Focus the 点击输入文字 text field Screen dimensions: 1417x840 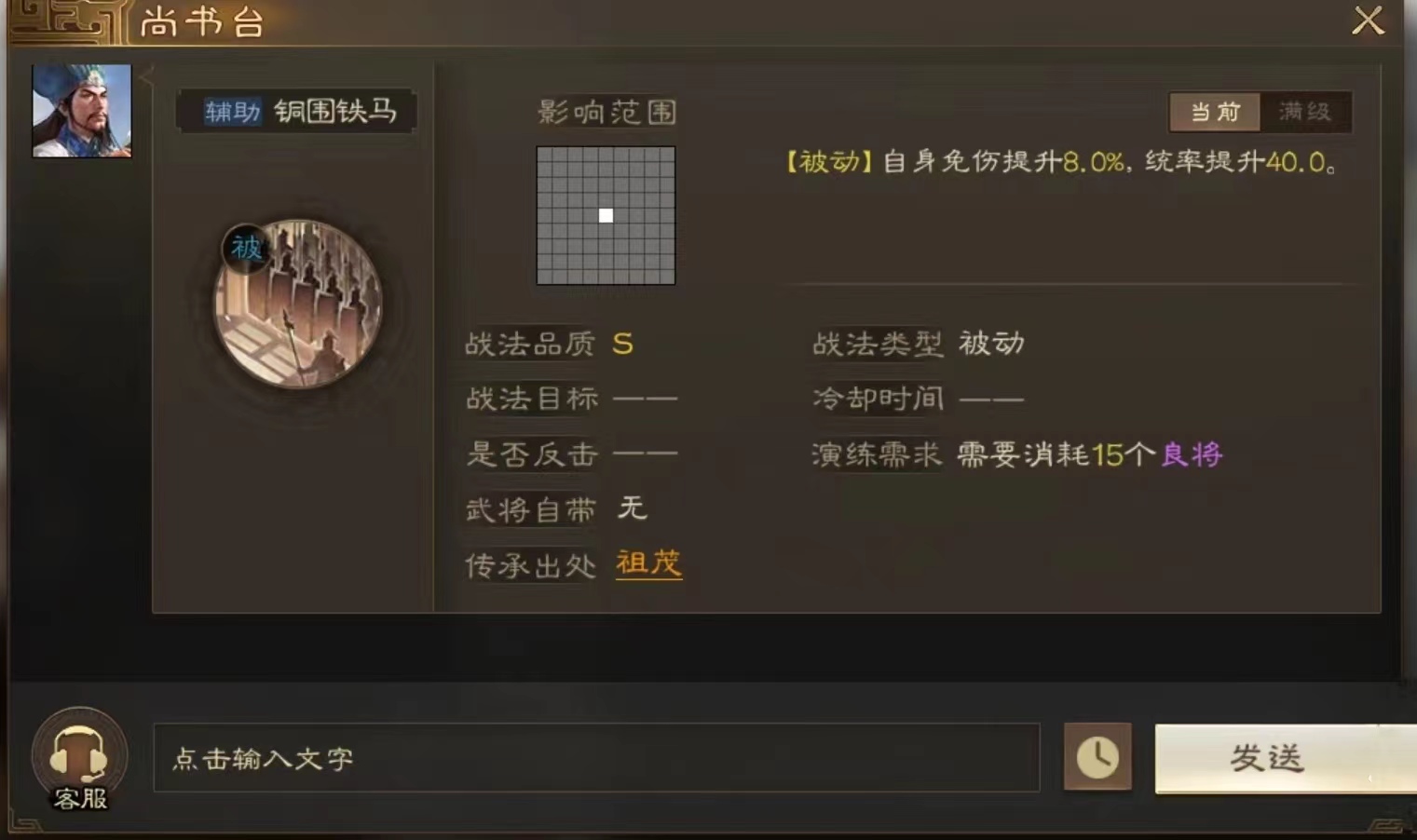click(596, 758)
